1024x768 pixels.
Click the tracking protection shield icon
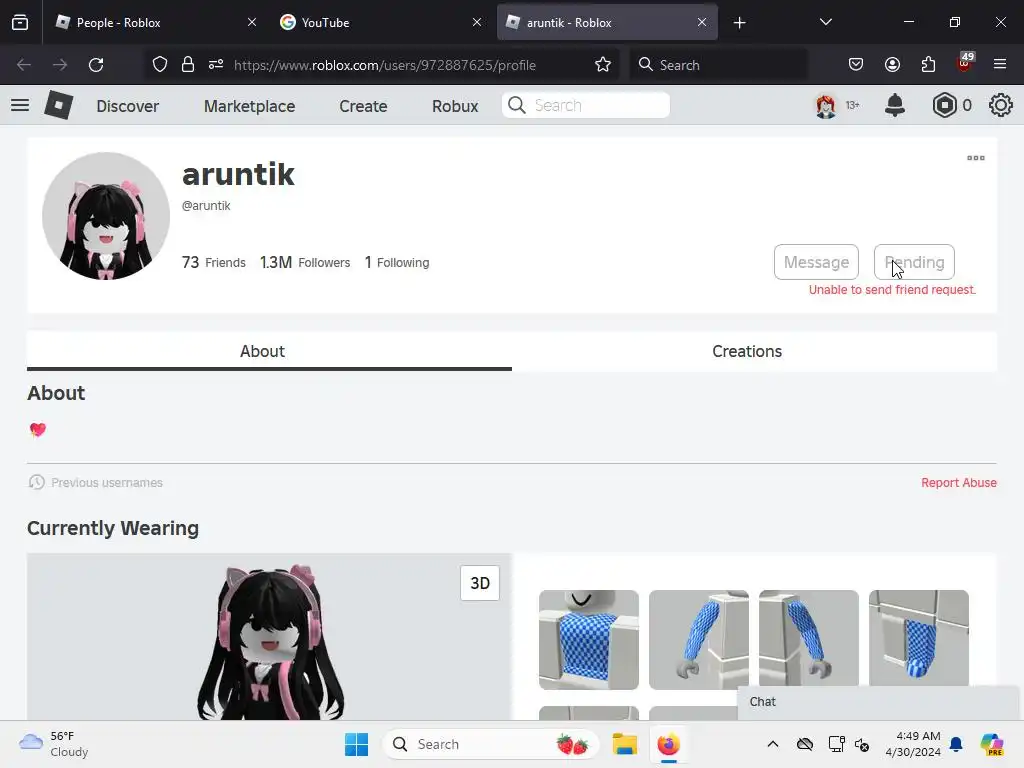[160, 65]
